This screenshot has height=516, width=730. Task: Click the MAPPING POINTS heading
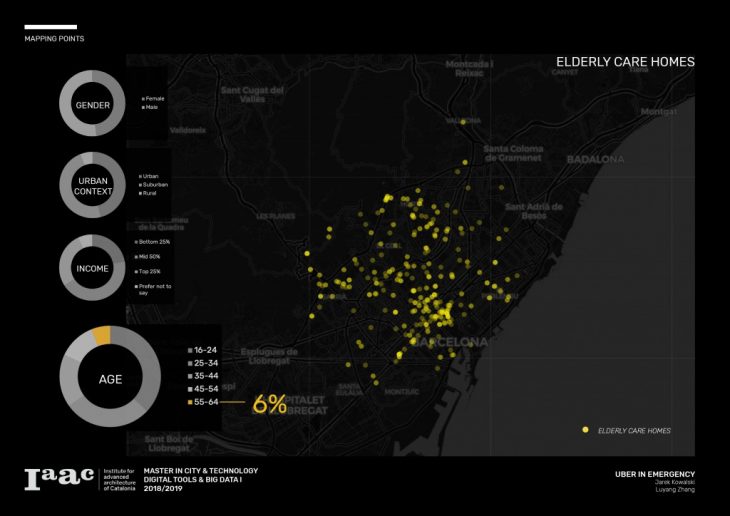coord(54,39)
